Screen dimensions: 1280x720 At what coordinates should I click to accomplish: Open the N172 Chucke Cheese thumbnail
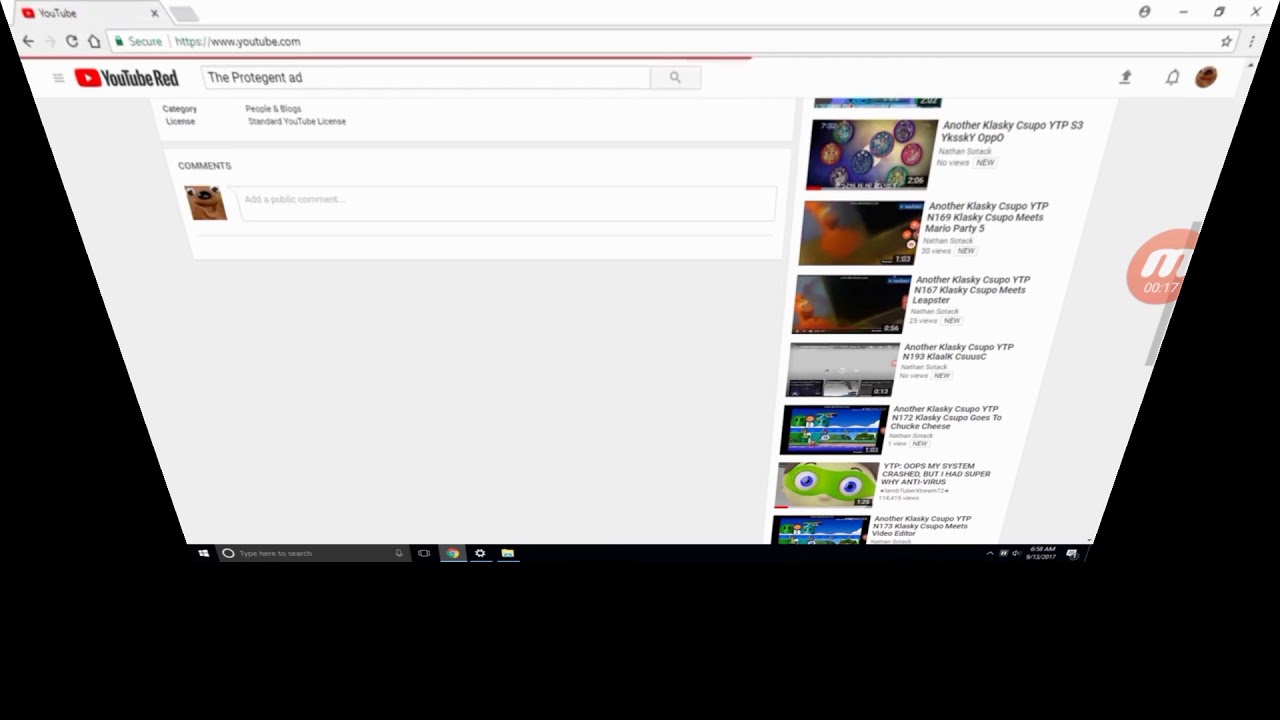832,429
